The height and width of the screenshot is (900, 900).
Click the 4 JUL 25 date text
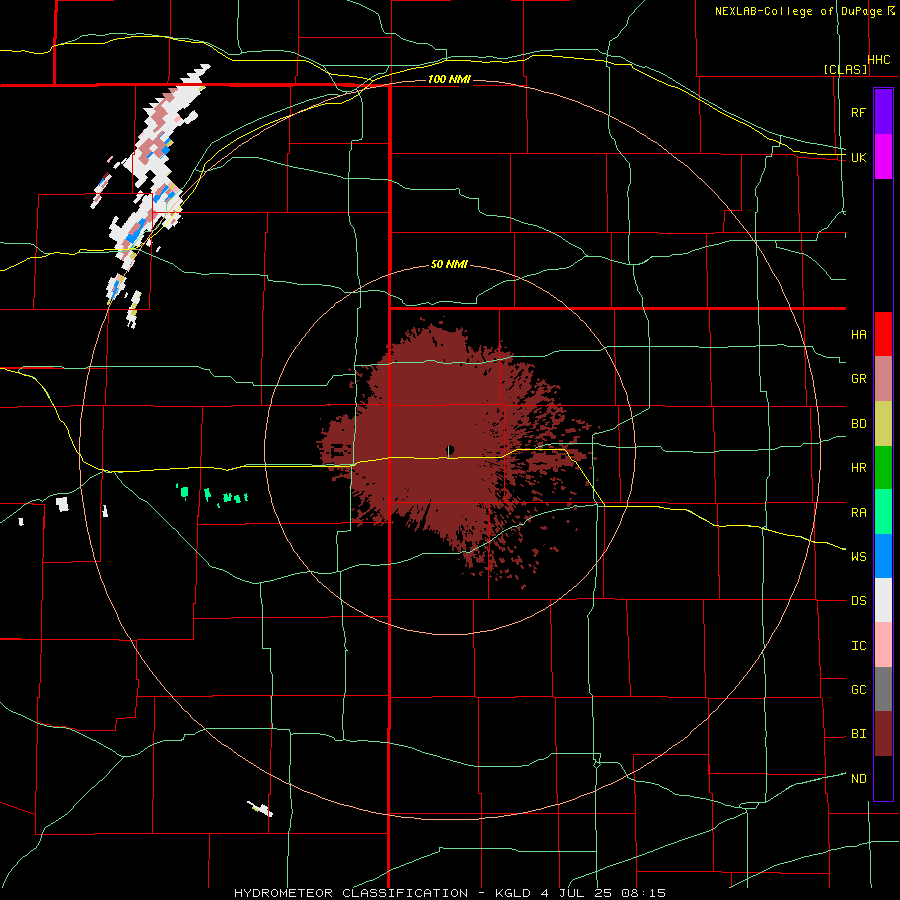(576, 893)
